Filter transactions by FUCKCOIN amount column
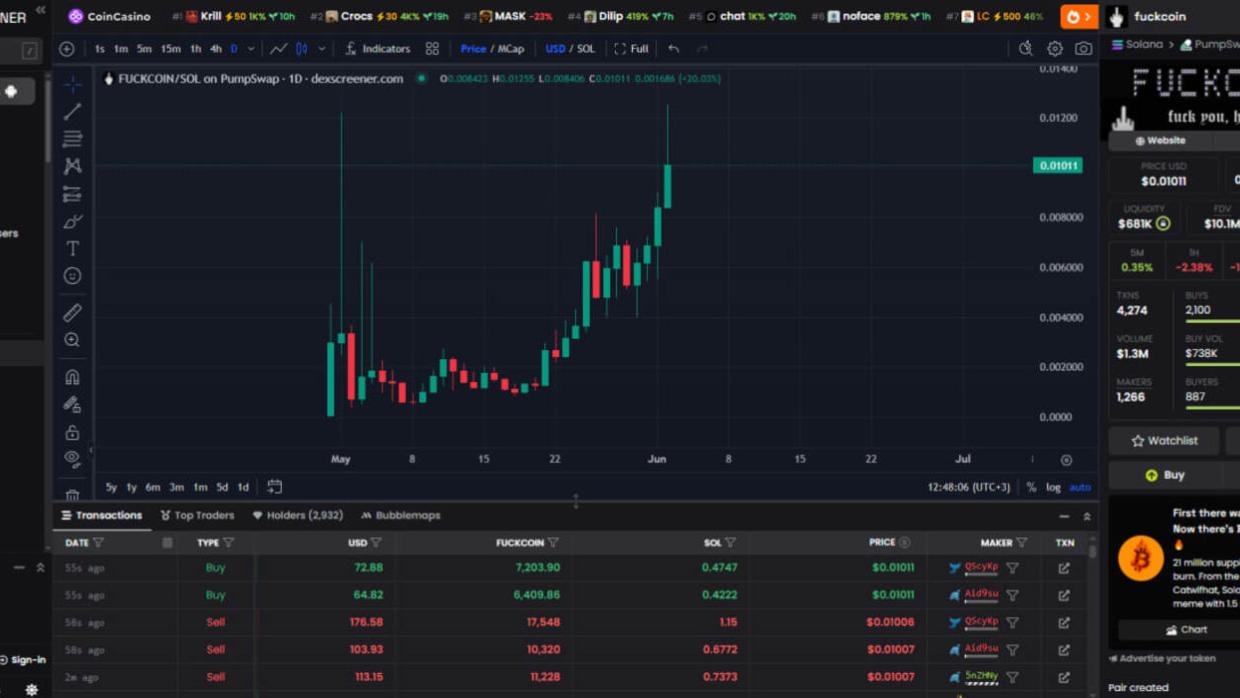The width and height of the screenshot is (1240, 698). click(x=553, y=543)
